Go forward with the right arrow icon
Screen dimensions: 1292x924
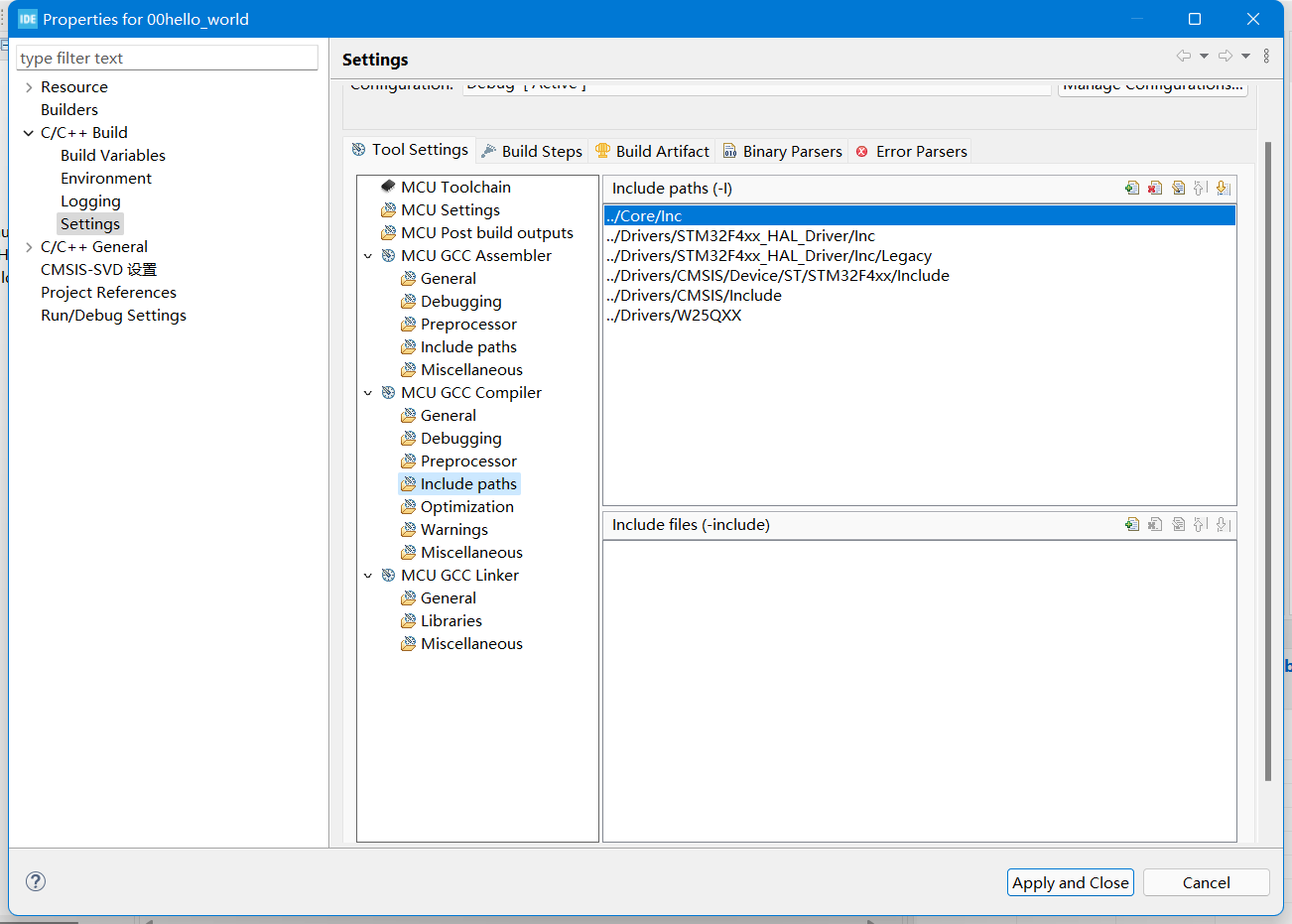pos(1226,56)
